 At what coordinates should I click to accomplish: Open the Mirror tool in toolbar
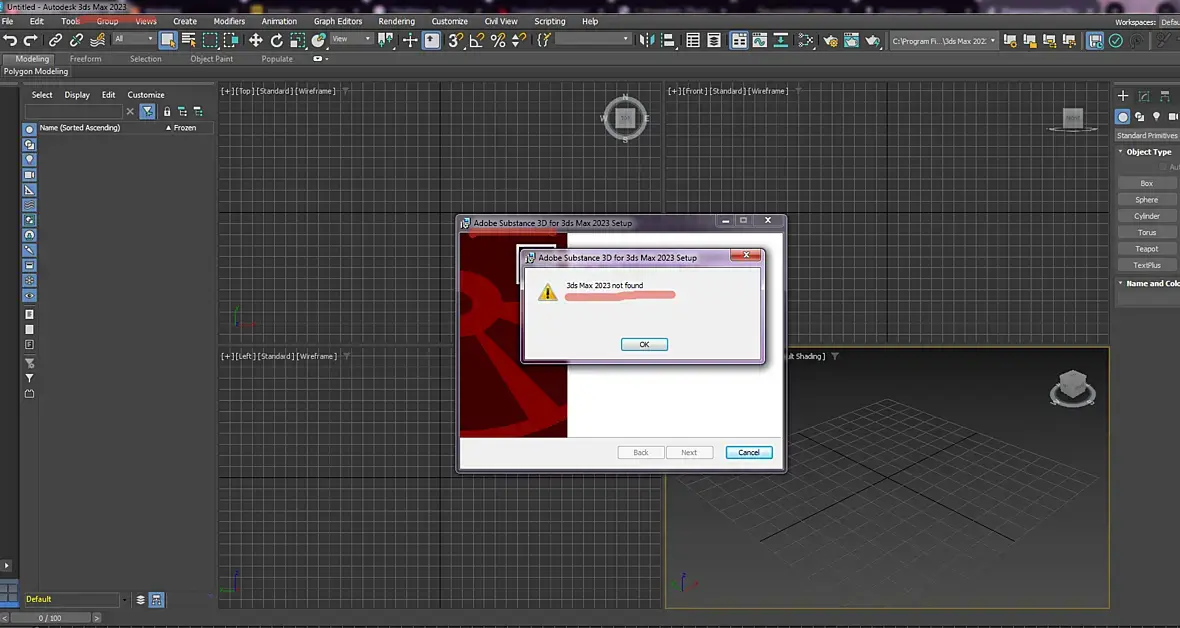[x=646, y=40]
